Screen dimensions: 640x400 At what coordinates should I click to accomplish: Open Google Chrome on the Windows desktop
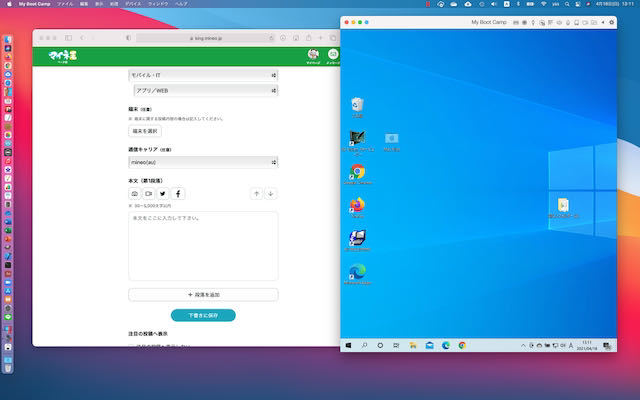pyautogui.click(x=357, y=172)
